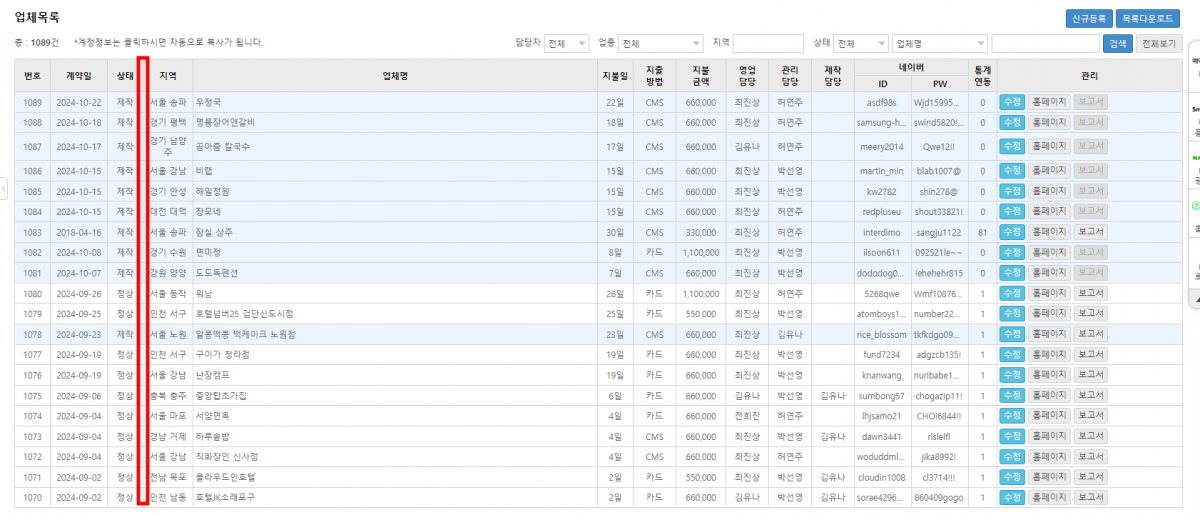
Task: Open the 업체명 search type dropdown
Action: [939, 44]
